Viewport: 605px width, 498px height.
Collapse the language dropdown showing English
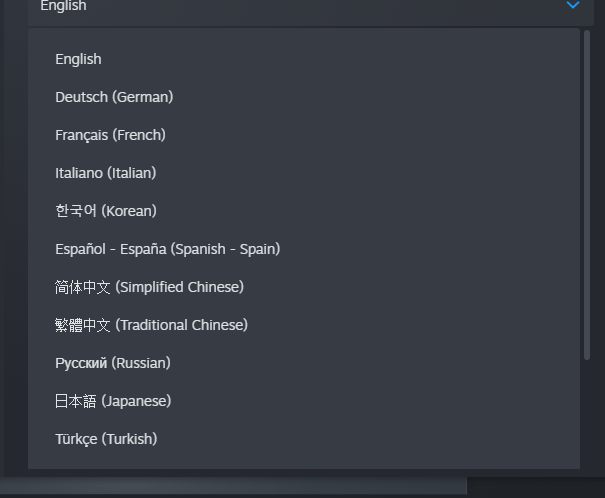click(x=300, y=7)
